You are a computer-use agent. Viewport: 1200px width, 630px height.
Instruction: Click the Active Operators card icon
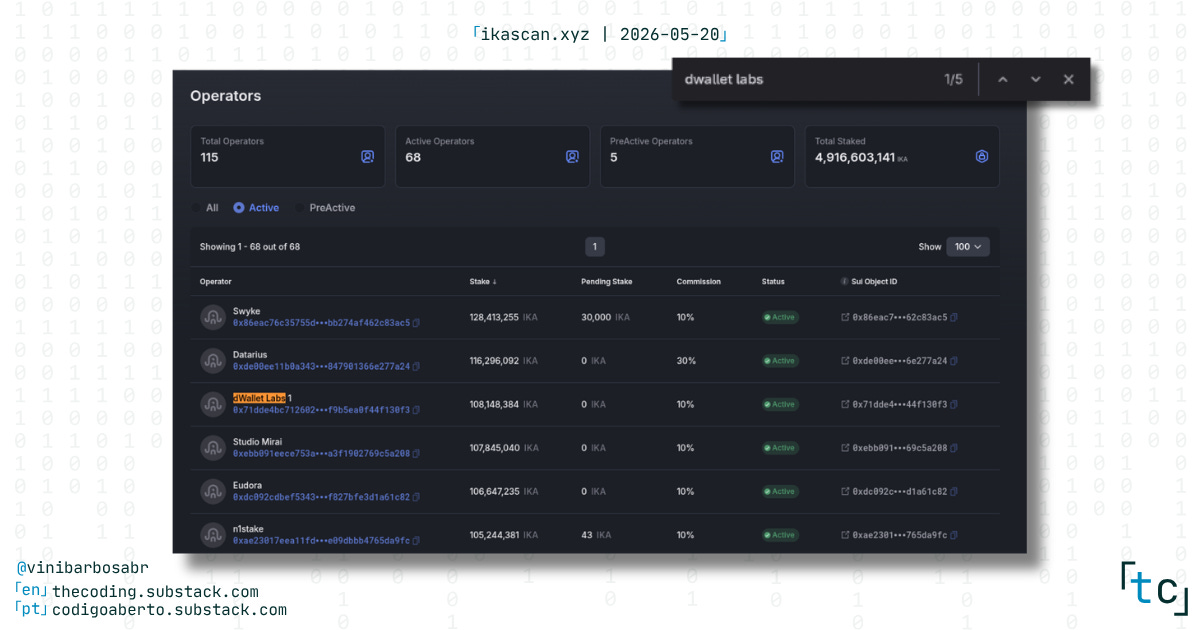point(572,157)
